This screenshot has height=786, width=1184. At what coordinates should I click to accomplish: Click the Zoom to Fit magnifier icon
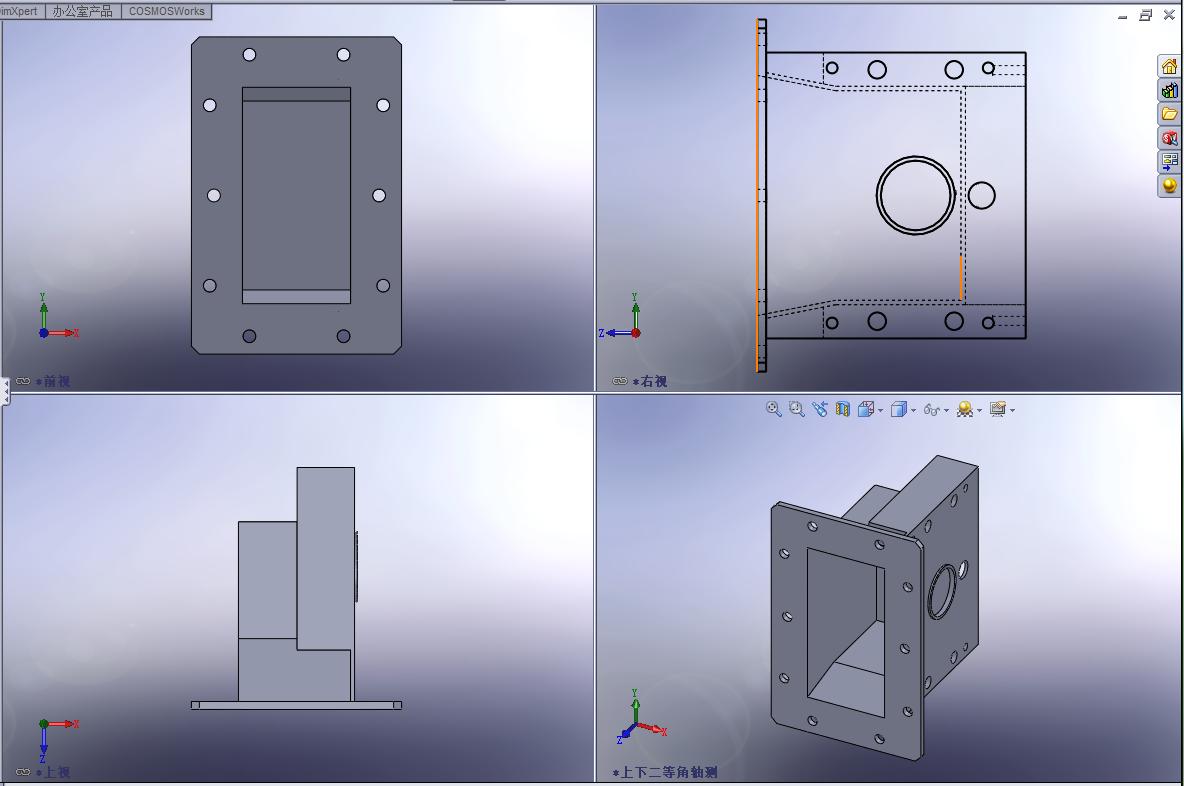773,409
